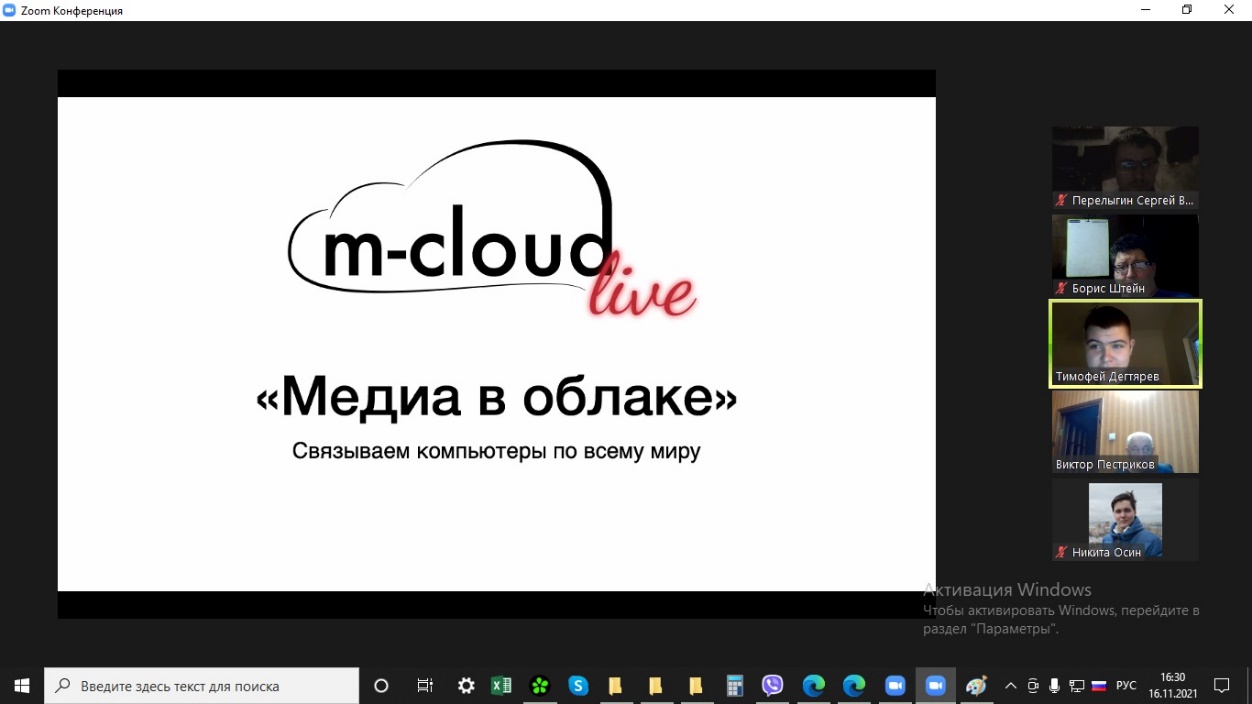Click the shared slide title «Медиа в облаке»
1252x704 pixels.
497,398
